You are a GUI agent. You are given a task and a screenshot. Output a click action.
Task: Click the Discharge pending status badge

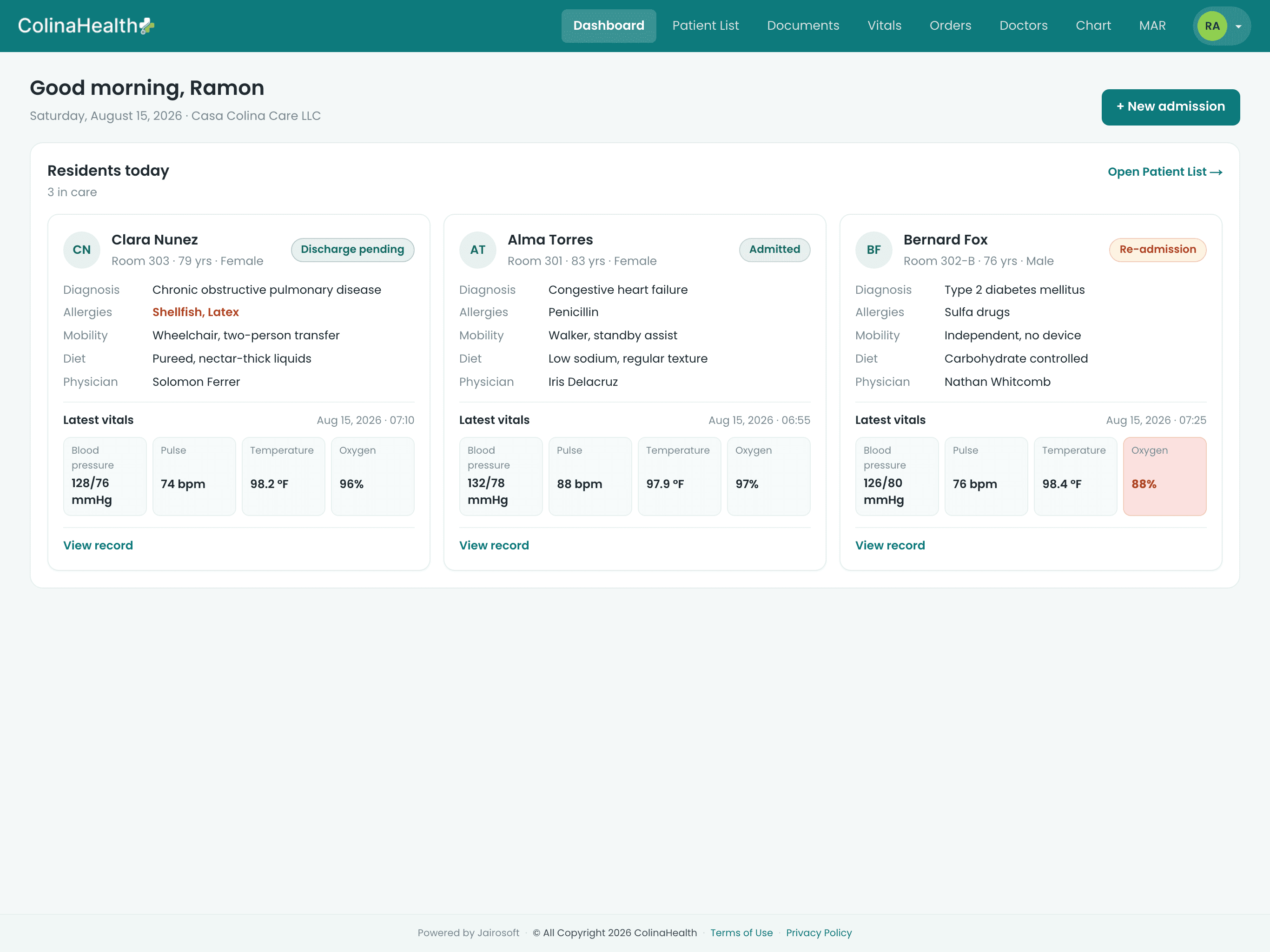(x=352, y=250)
